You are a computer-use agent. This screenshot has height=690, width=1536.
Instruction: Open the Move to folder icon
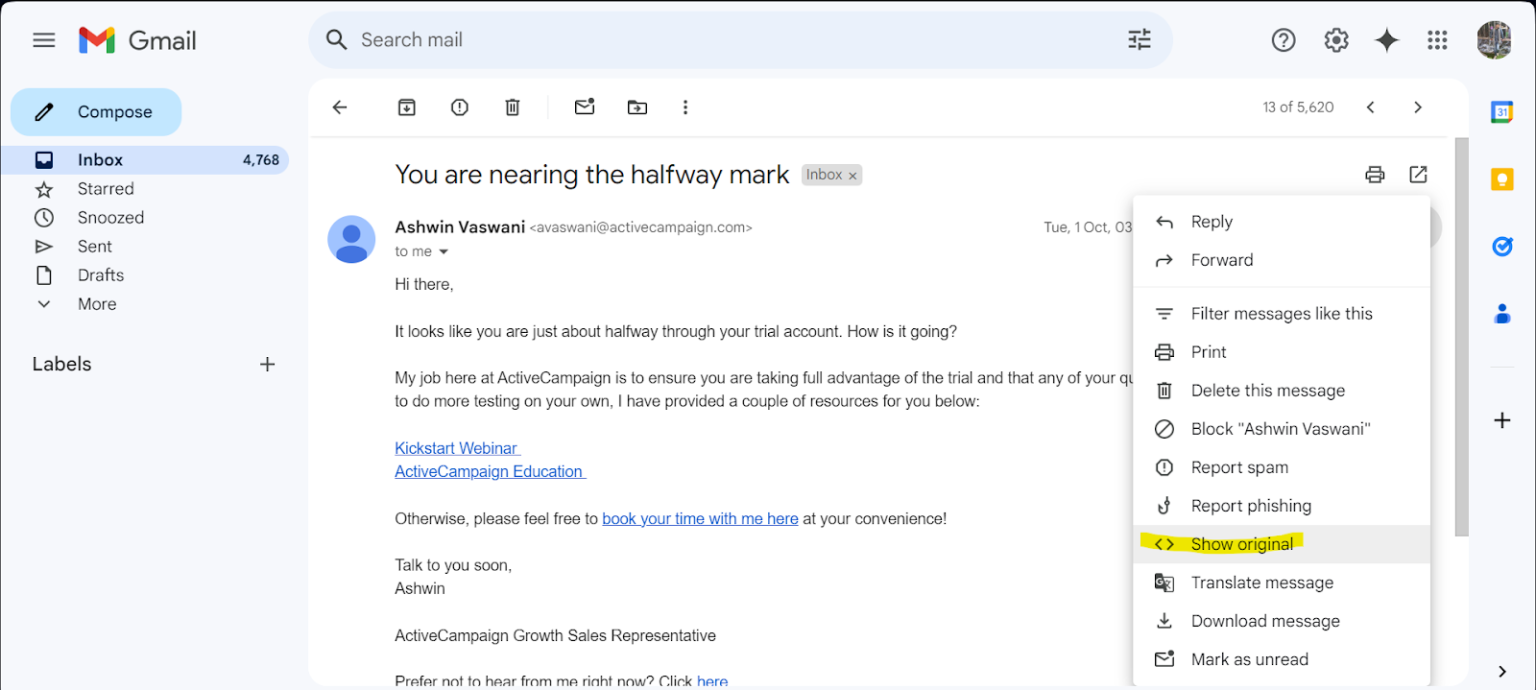[x=637, y=107]
